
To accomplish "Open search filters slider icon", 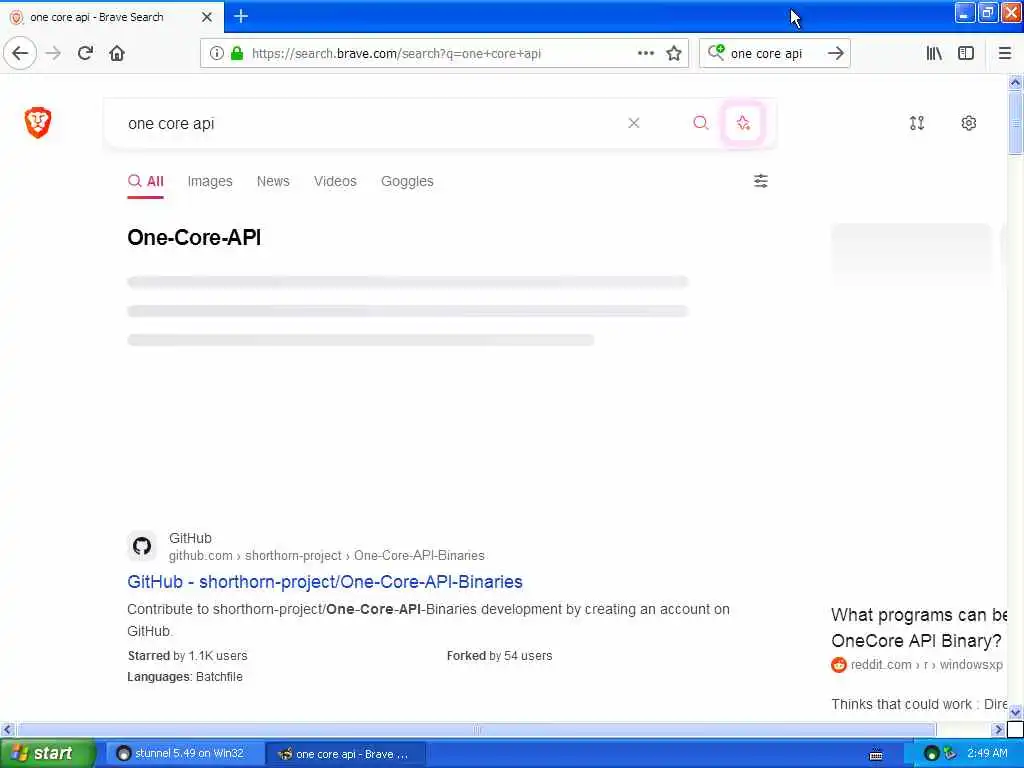I will (761, 181).
